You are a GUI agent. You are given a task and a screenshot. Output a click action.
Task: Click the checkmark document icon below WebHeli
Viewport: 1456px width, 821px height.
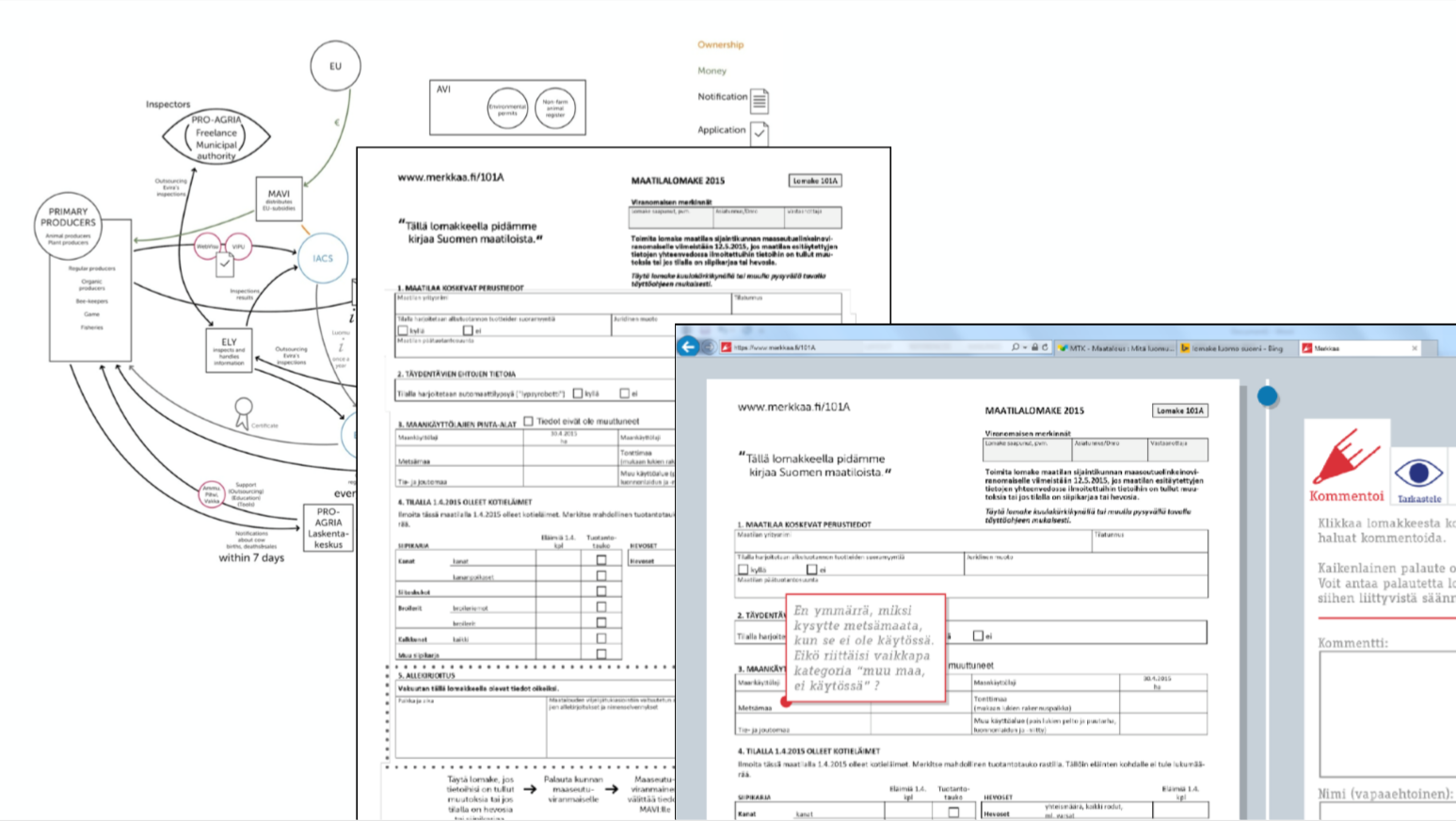pos(225,266)
